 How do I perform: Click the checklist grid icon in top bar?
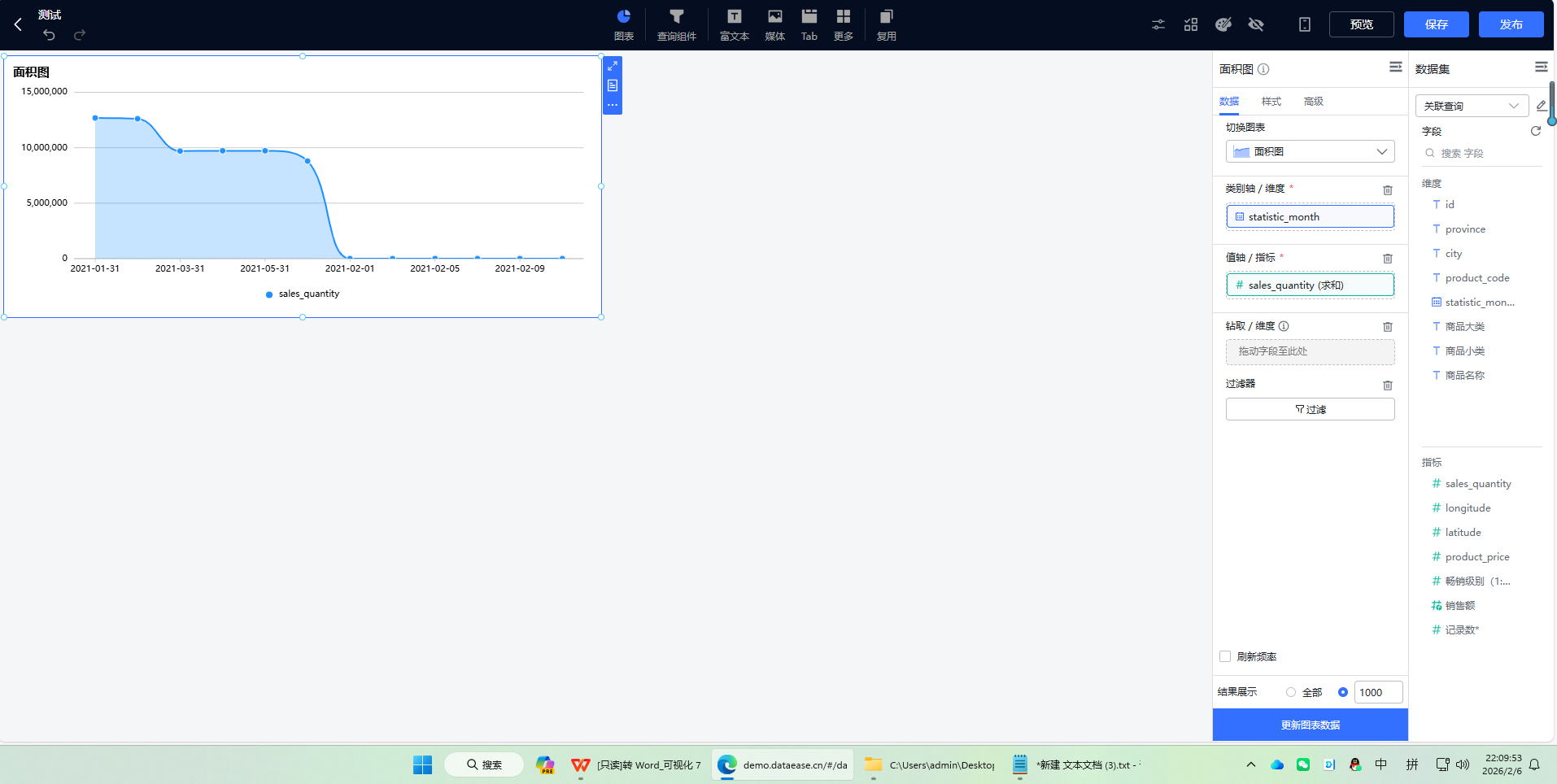tap(1191, 24)
